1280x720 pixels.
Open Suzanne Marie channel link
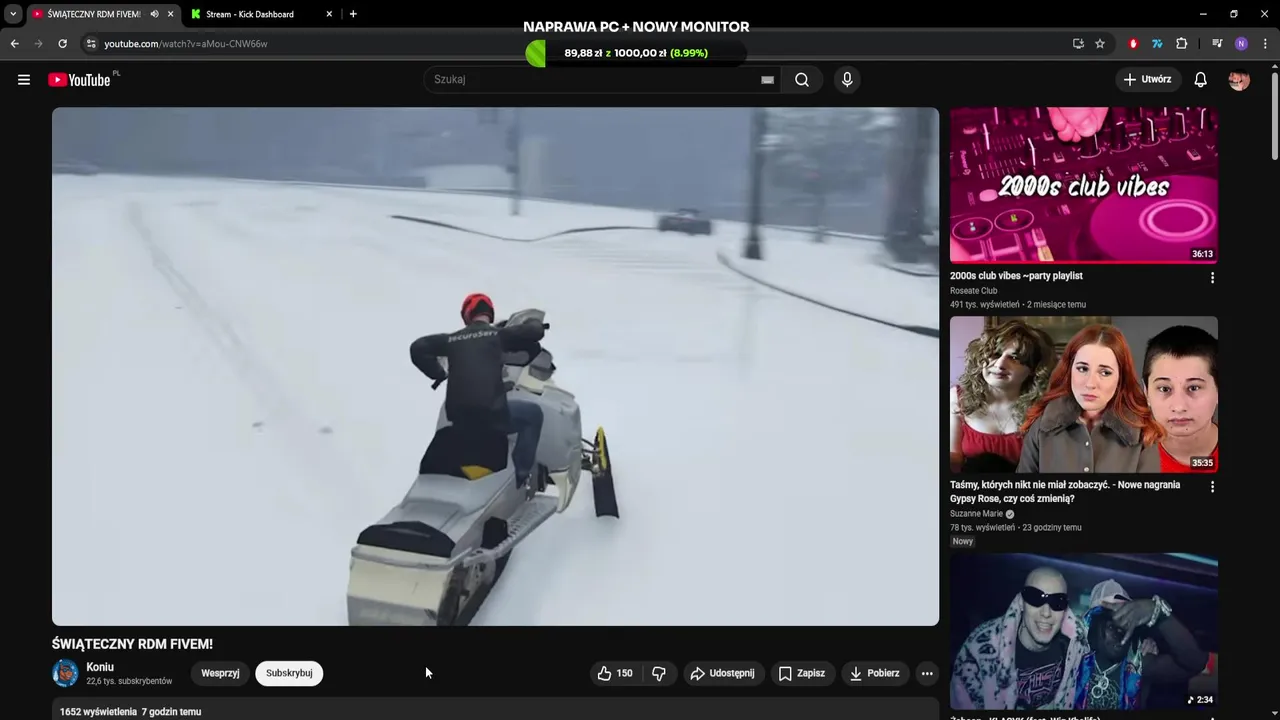click(x=976, y=514)
